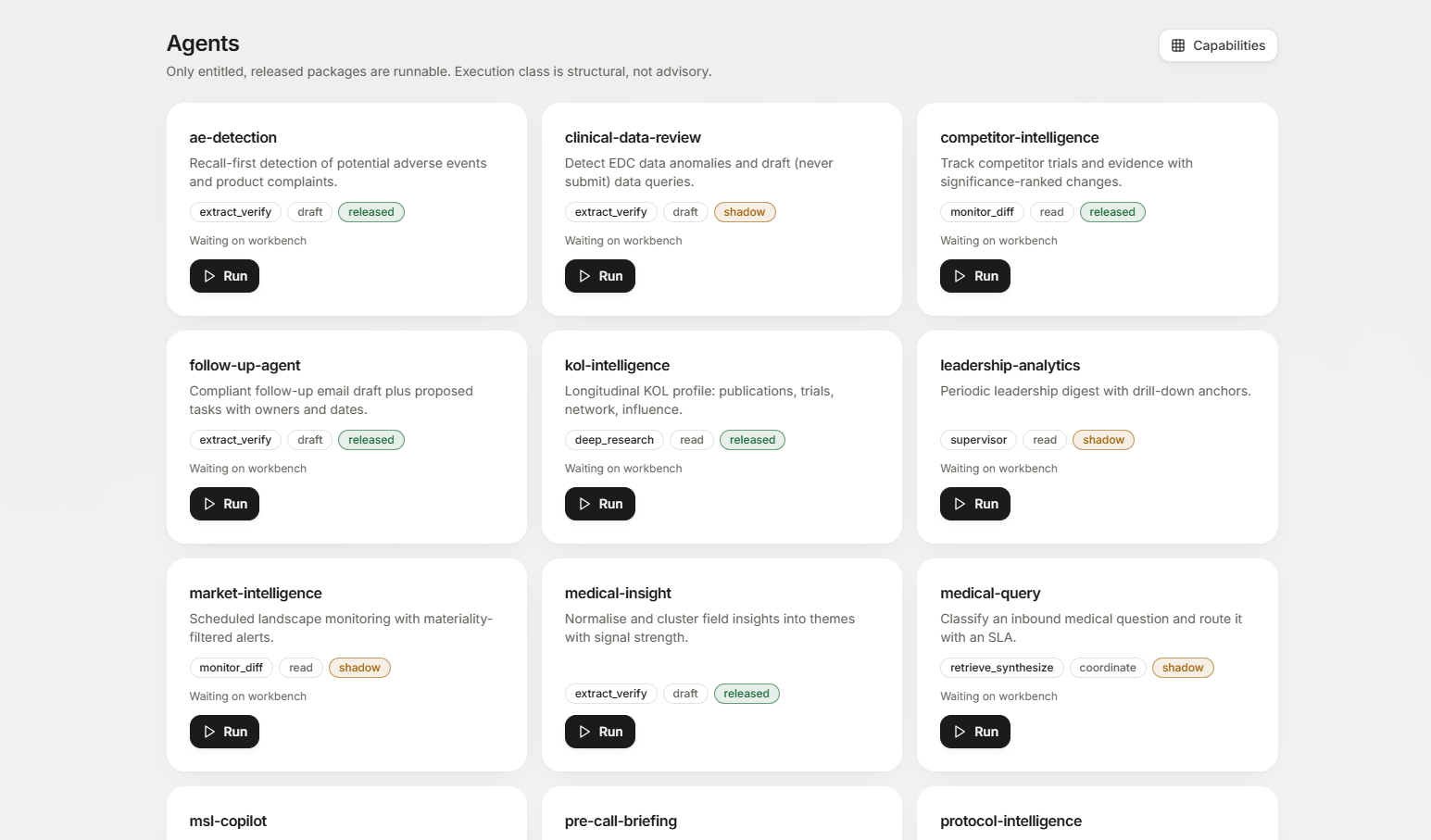The width and height of the screenshot is (1431, 840).
Task: Click the draft tag on ae-detection
Action: (x=310, y=212)
